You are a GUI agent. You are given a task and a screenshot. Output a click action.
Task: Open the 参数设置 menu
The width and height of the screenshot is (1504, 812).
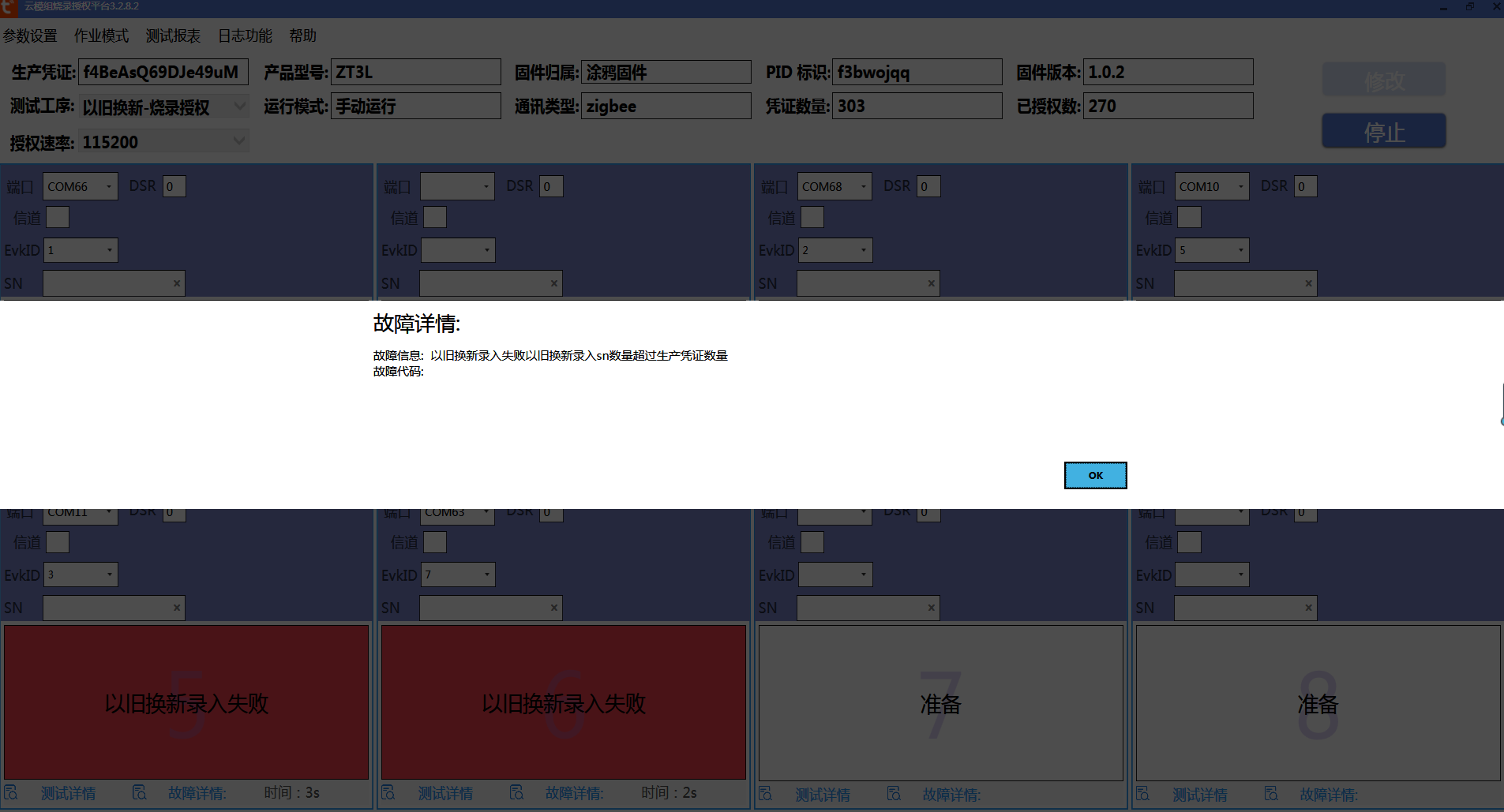point(30,36)
